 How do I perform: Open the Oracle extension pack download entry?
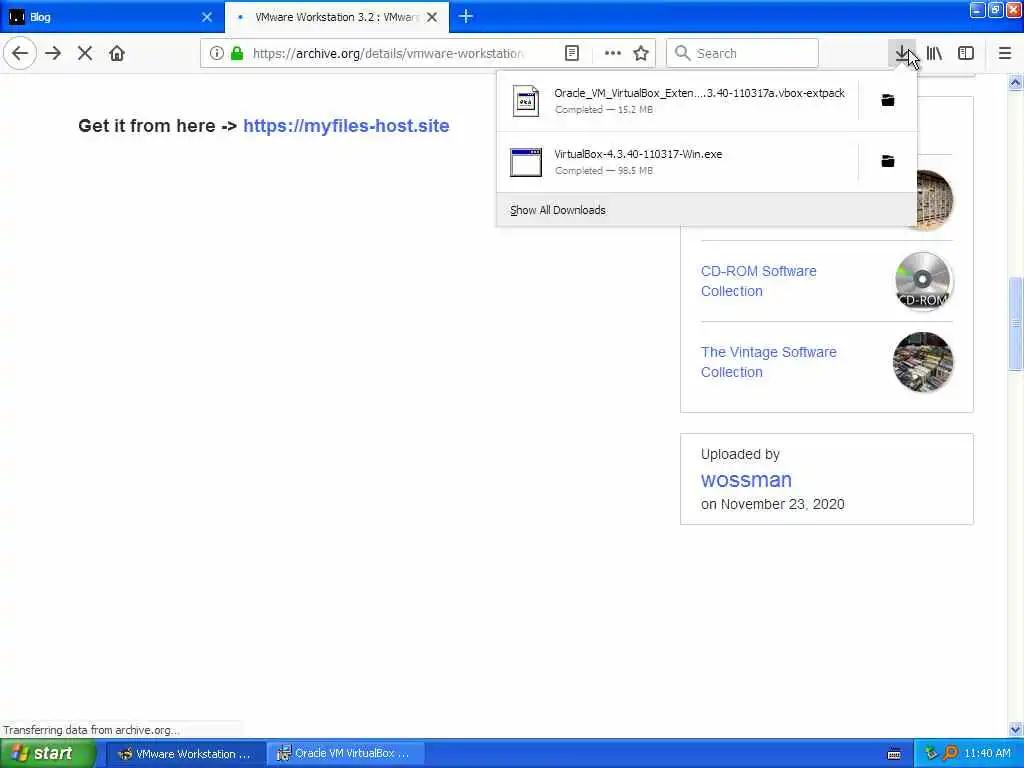click(x=678, y=101)
